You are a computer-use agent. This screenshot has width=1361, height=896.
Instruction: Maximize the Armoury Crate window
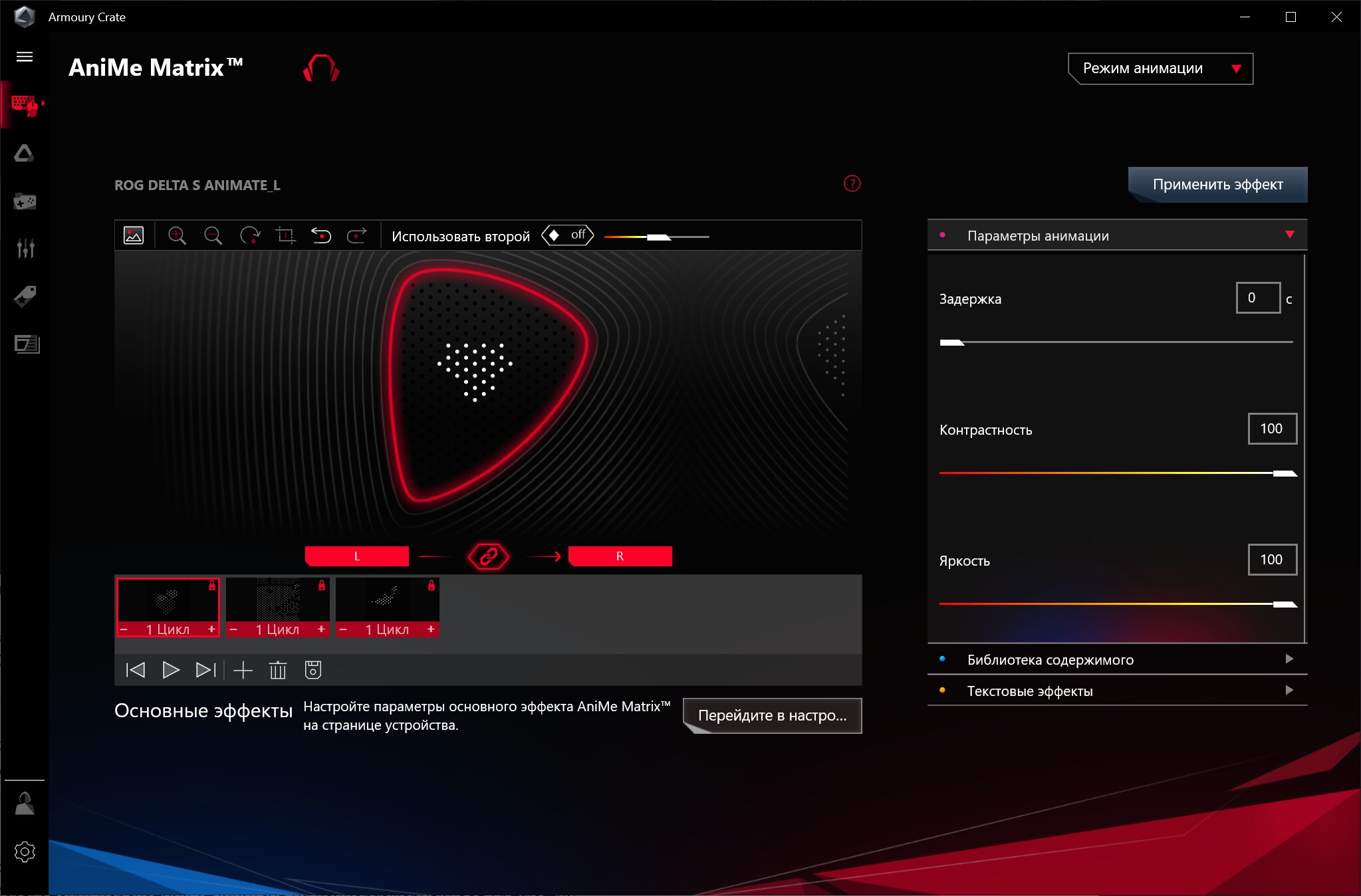(1291, 17)
